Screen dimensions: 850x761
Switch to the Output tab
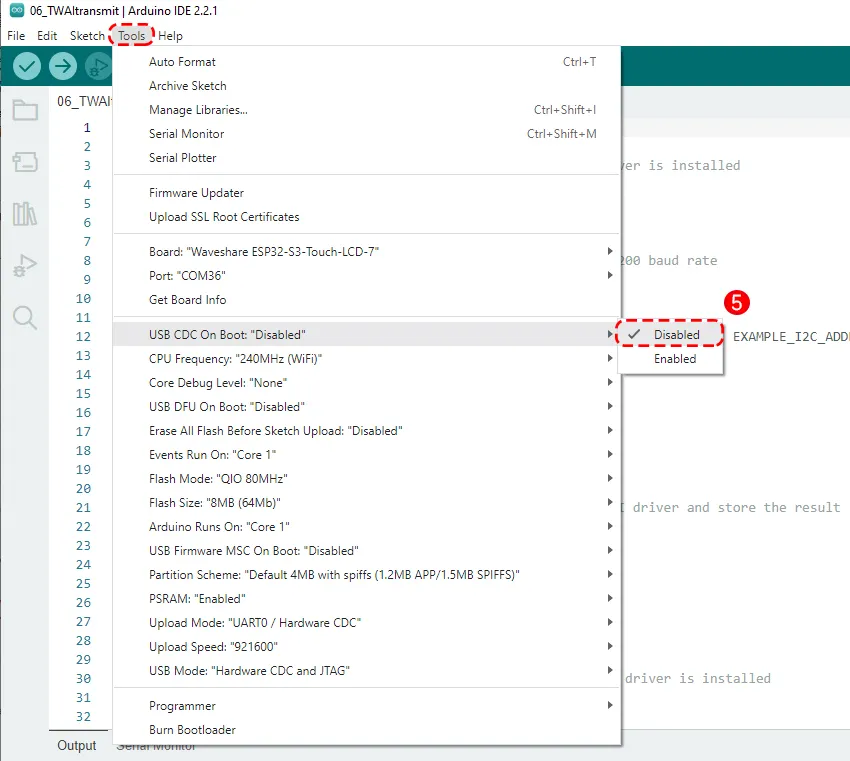[x=77, y=745]
